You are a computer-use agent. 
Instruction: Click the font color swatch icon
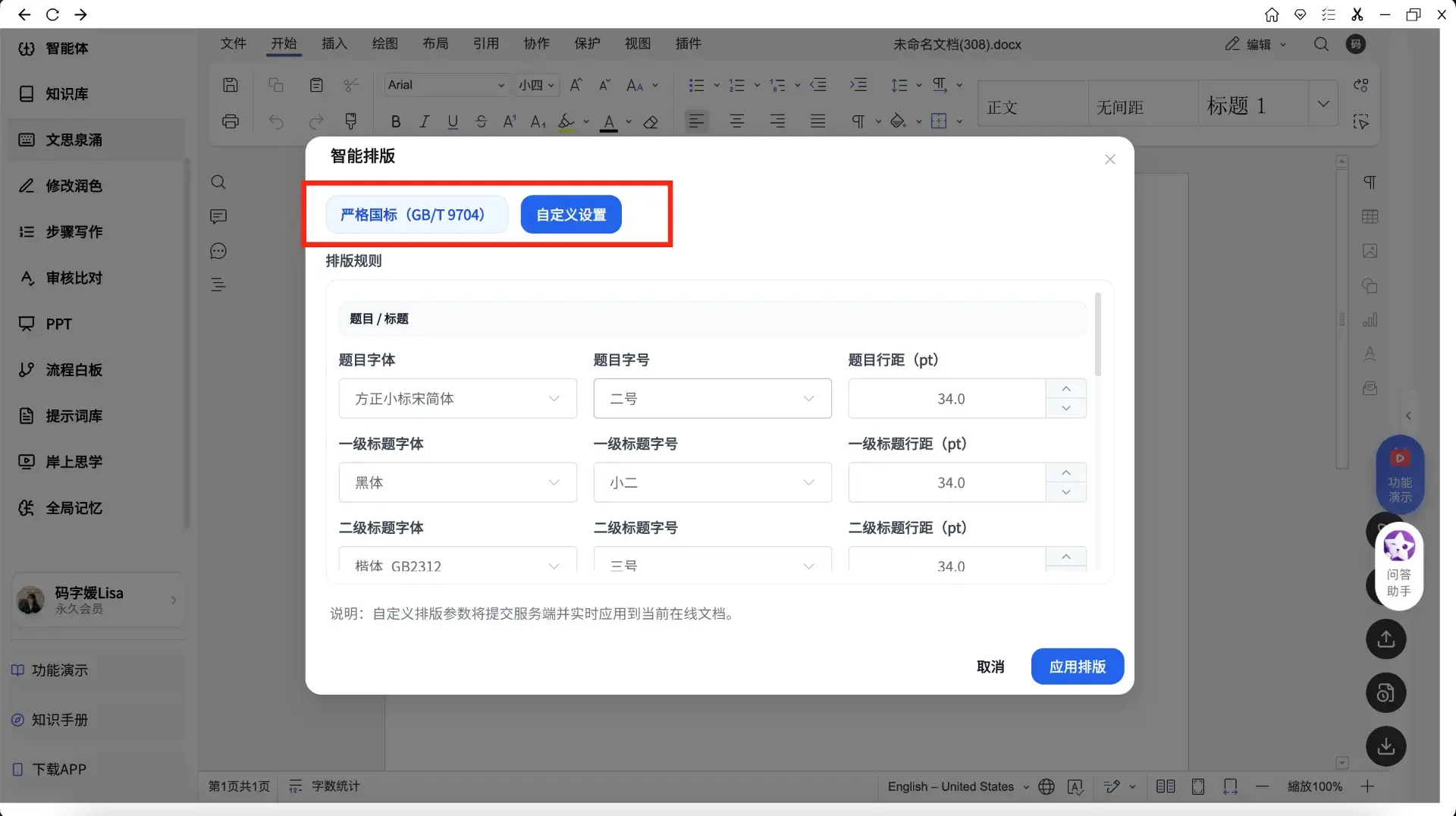(x=609, y=121)
